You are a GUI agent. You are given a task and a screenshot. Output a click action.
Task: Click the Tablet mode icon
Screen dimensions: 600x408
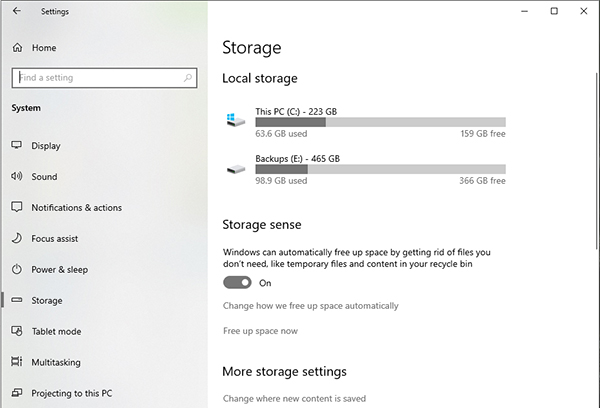pyautogui.click(x=16, y=331)
